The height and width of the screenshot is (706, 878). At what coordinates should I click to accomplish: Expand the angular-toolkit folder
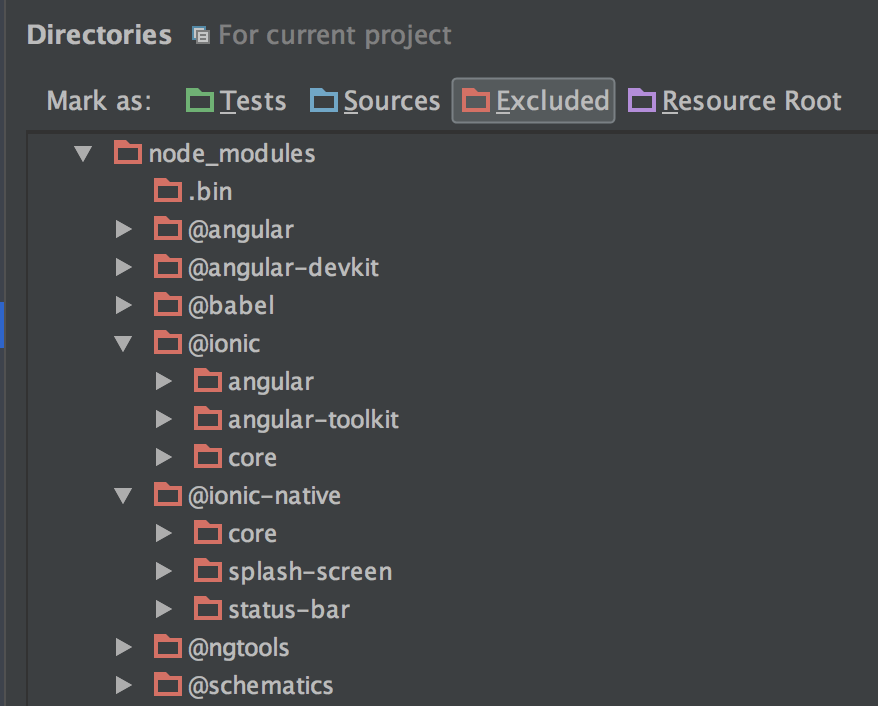tap(164, 419)
